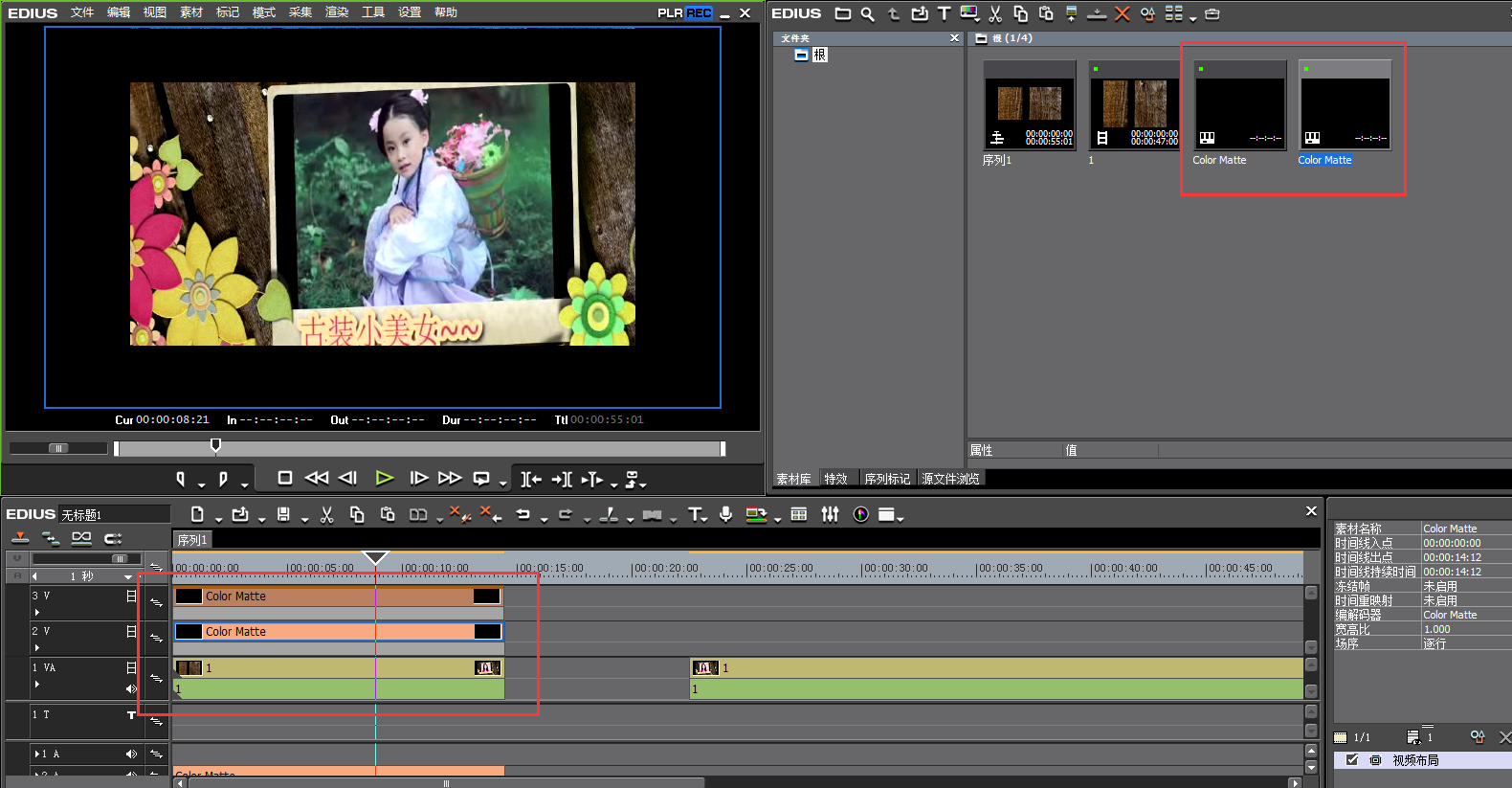Click the scissors Cut icon in timeline toolbar
The width and height of the screenshot is (1512, 788).
[x=326, y=515]
